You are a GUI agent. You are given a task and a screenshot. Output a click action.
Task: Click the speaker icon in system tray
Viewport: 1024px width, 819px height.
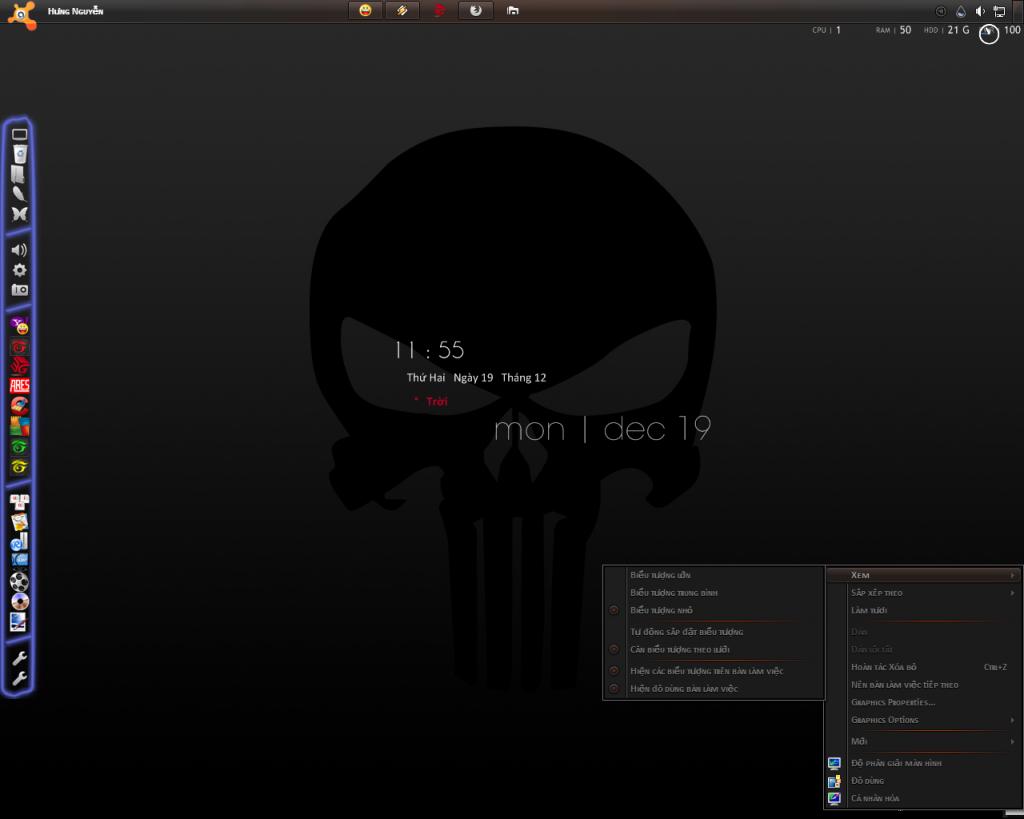pyautogui.click(x=980, y=11)
